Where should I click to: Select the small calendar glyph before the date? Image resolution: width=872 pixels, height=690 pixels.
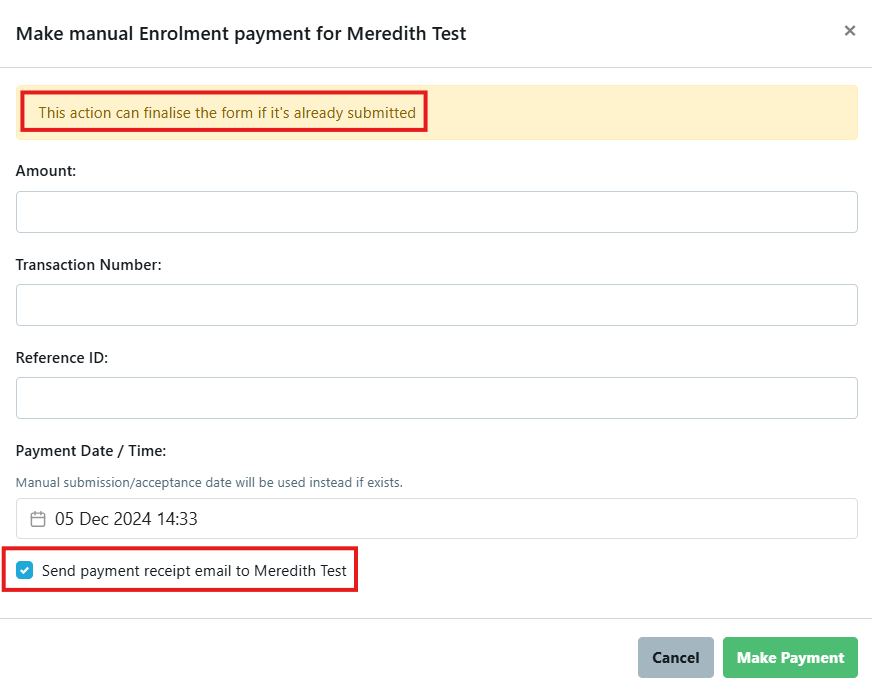[37, 518]
